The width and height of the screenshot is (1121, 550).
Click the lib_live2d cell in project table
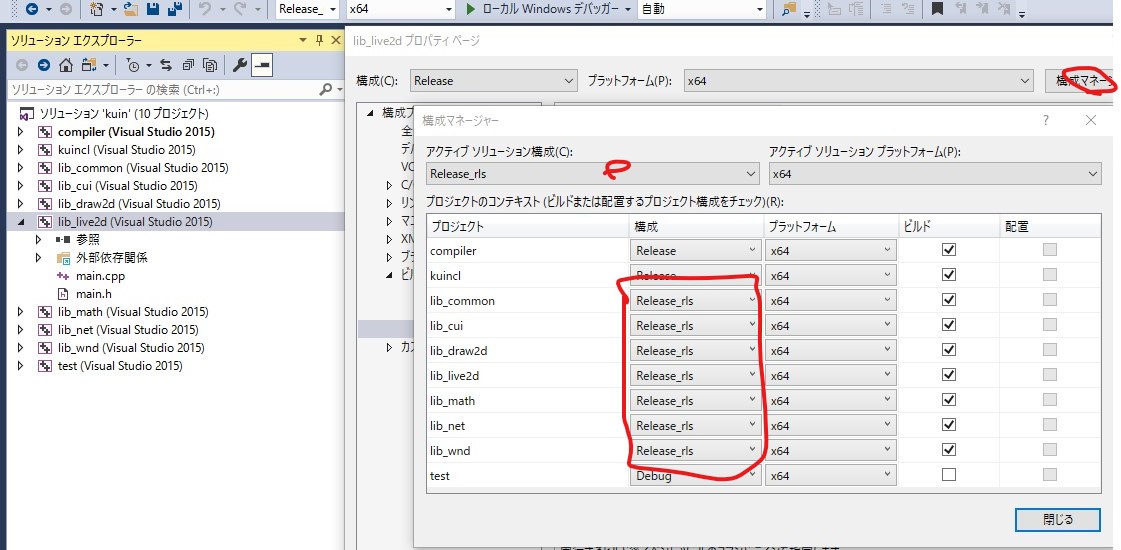tap(528, 375)
